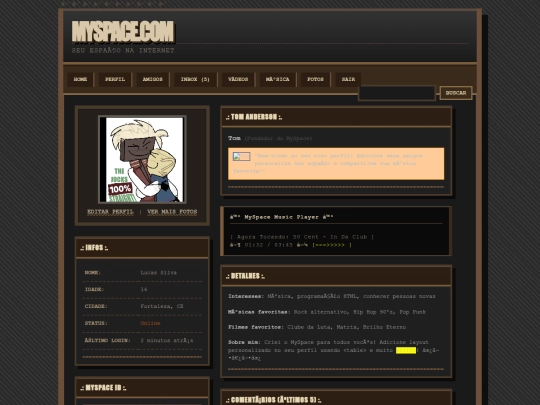540x405 pixels.
Task: Click the MYSPACE ID panel header
Action: [x=142, y=388]
